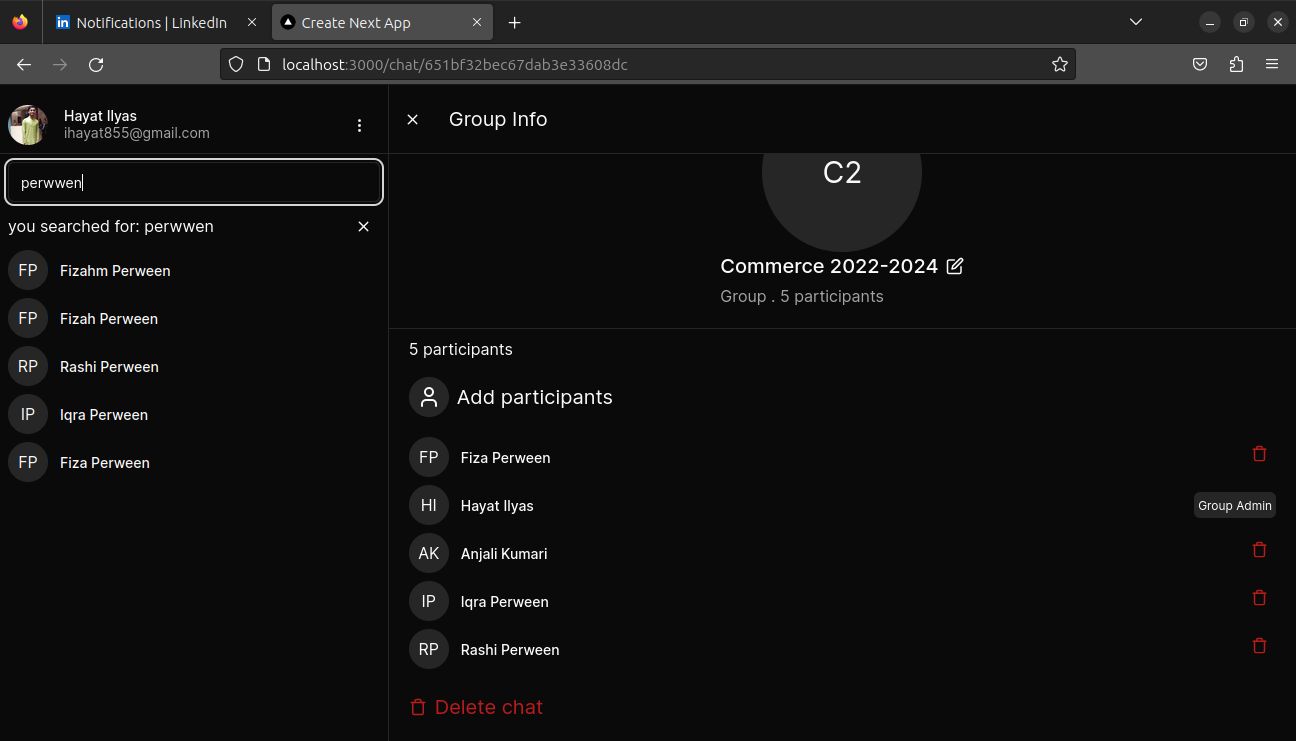Open the Firefox application menu
Viewport: 1296px width, 741px height.
[1272, 64]
